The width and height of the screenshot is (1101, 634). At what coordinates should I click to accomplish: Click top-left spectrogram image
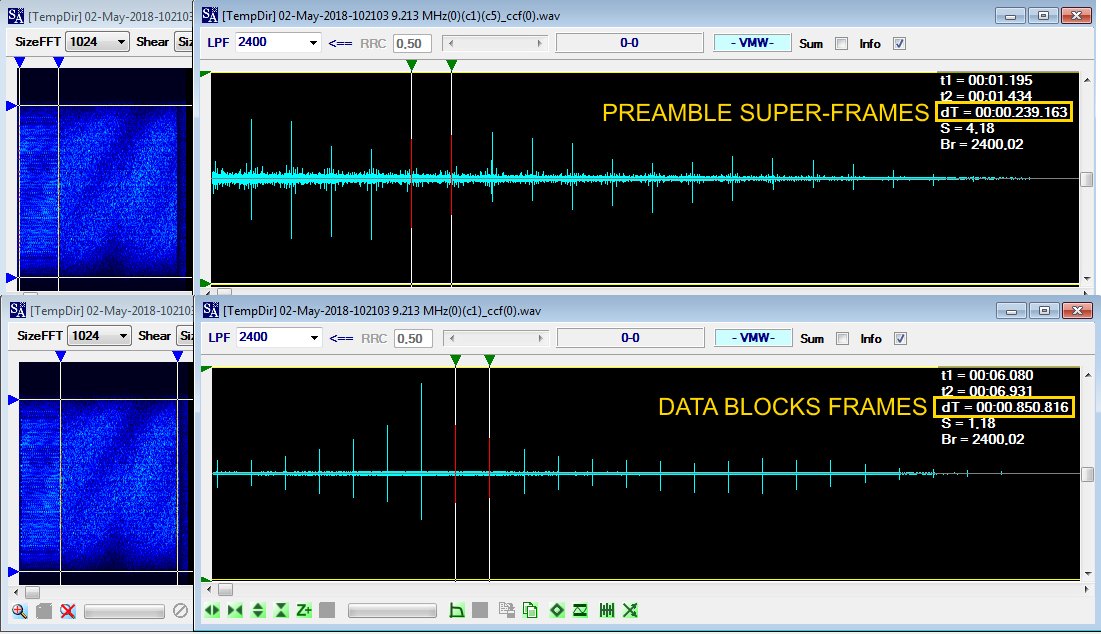105,179
